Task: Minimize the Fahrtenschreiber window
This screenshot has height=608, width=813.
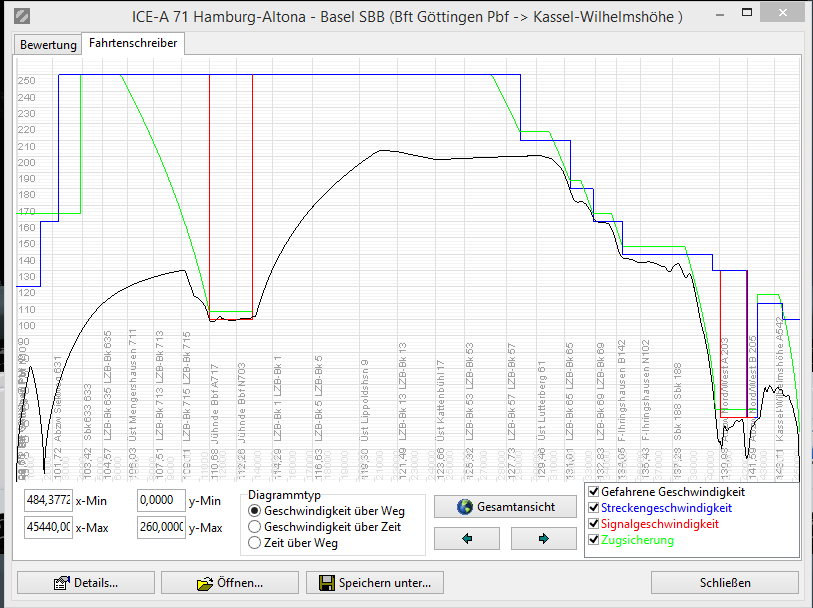Action: 720,16
